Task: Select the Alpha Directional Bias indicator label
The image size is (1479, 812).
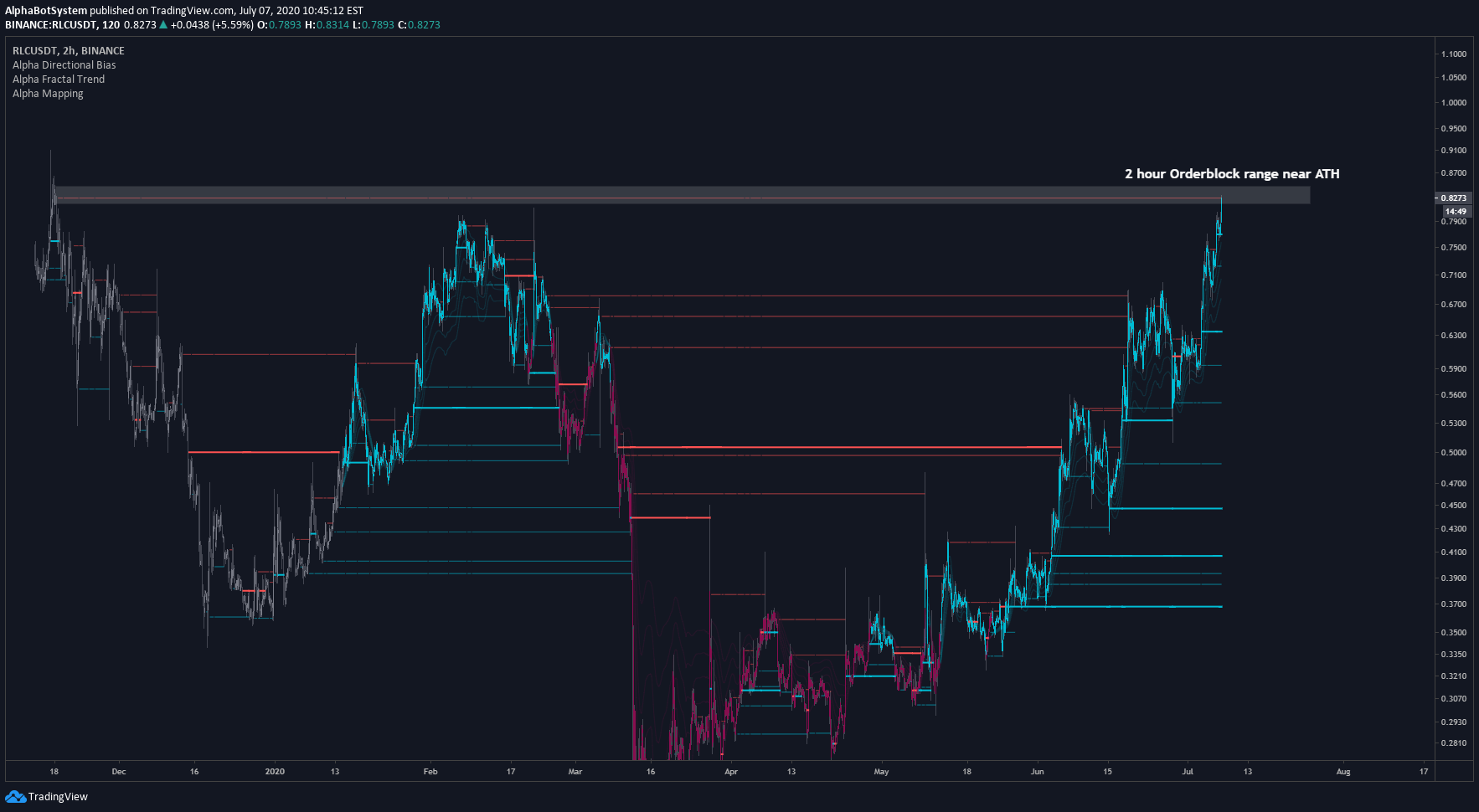Action: tap(64, 65)
